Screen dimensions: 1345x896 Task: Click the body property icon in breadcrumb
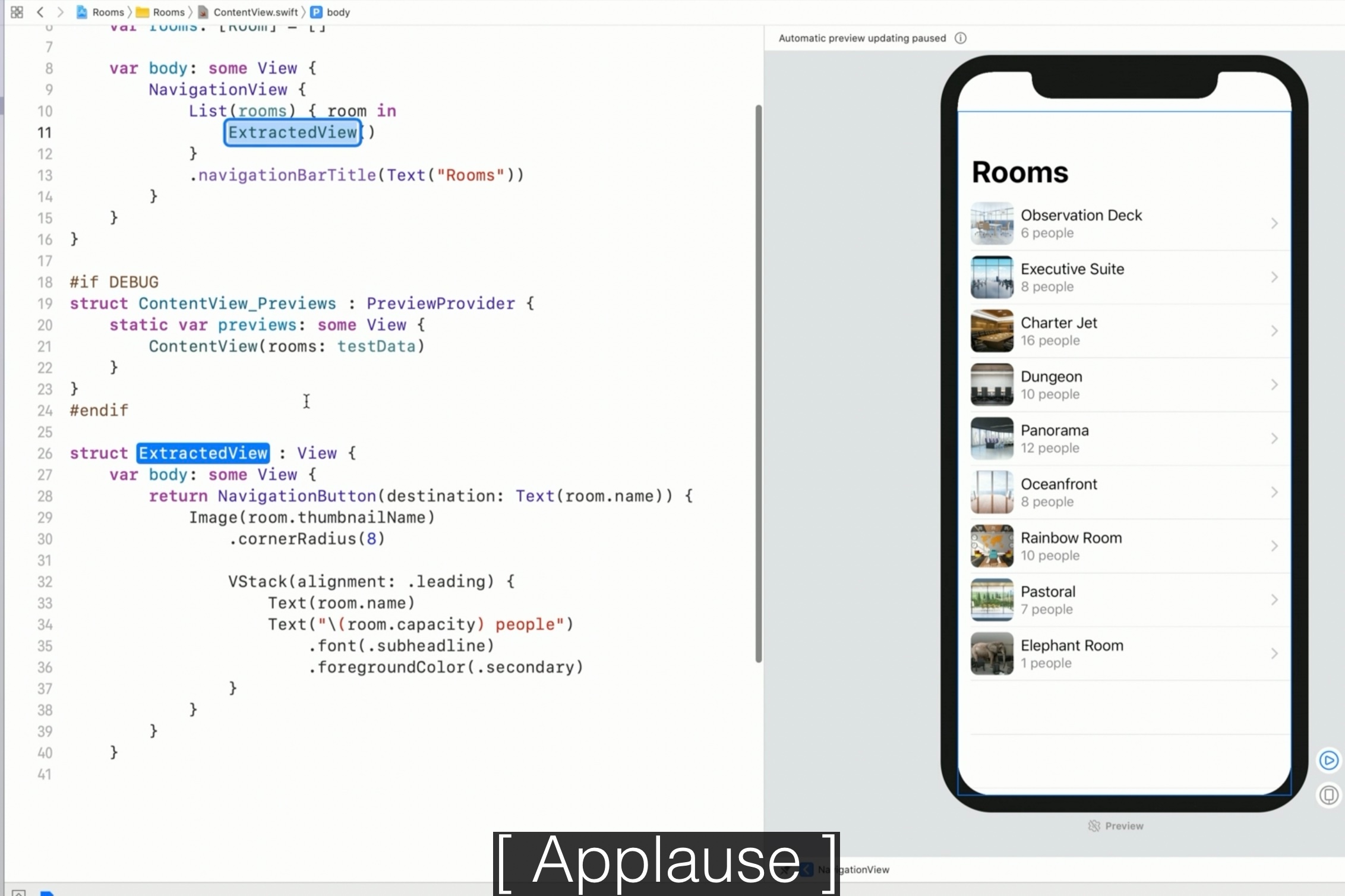pos(317,12)
